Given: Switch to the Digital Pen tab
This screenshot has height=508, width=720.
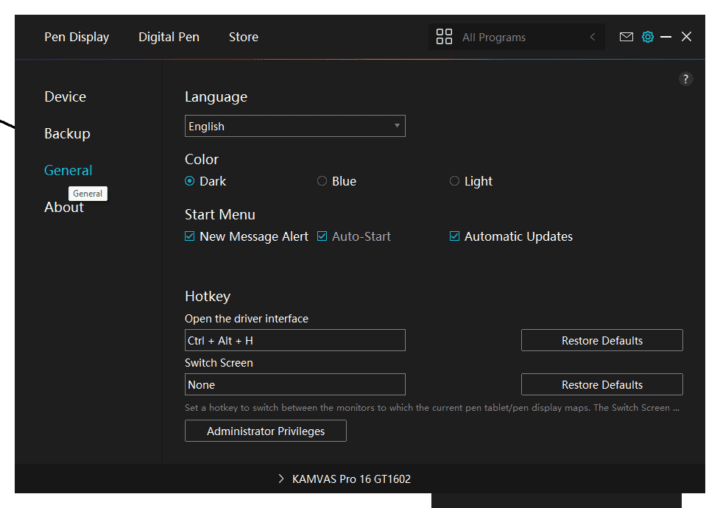Looking at the screenshot, I should 168,37.
